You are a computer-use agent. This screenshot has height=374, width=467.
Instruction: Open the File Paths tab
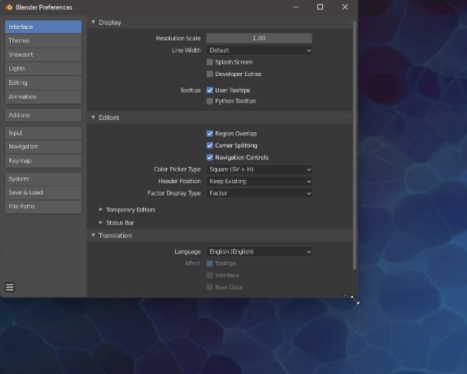(x=43, y=207)
